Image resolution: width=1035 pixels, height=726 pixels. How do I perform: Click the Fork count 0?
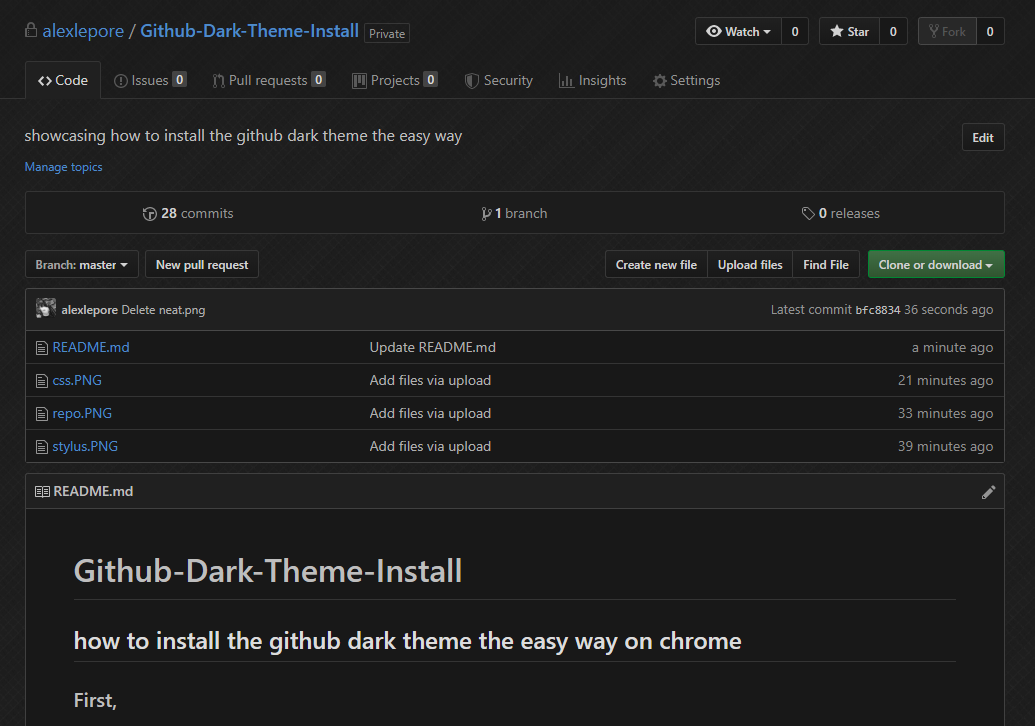990,31
